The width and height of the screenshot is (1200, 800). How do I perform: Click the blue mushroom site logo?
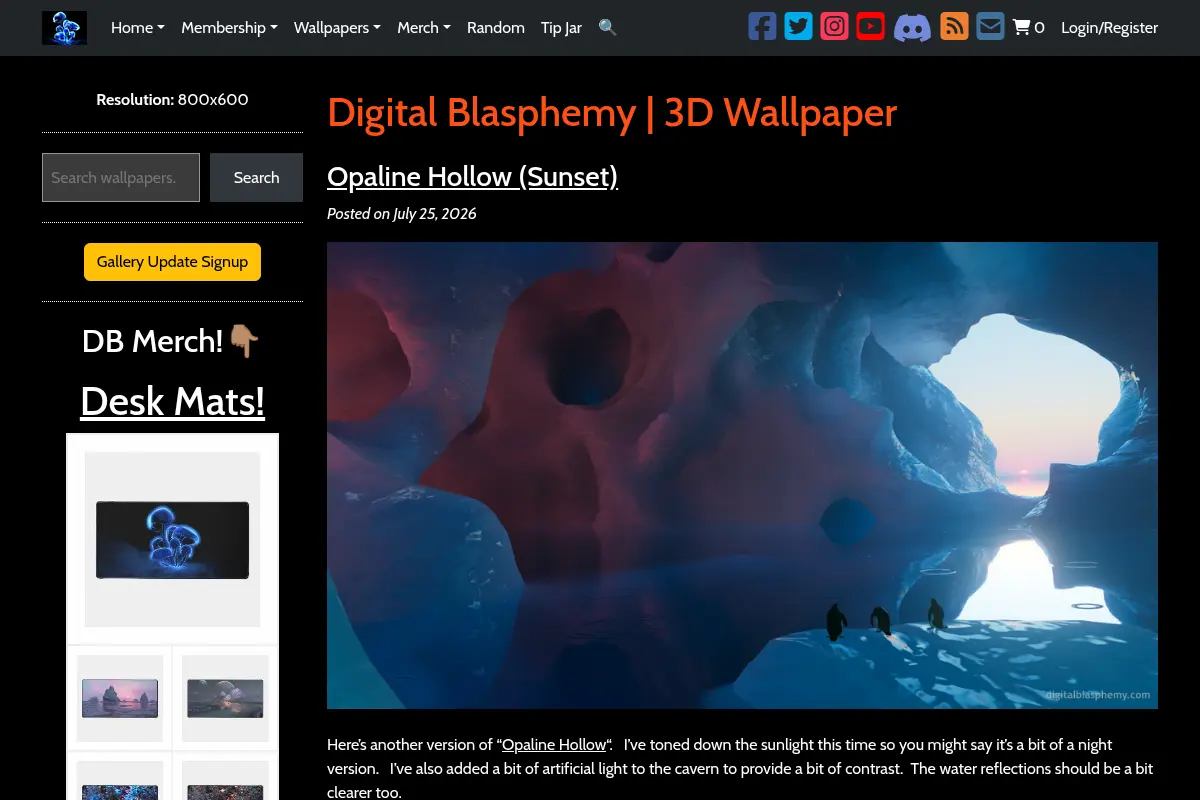tap(64, 28)
